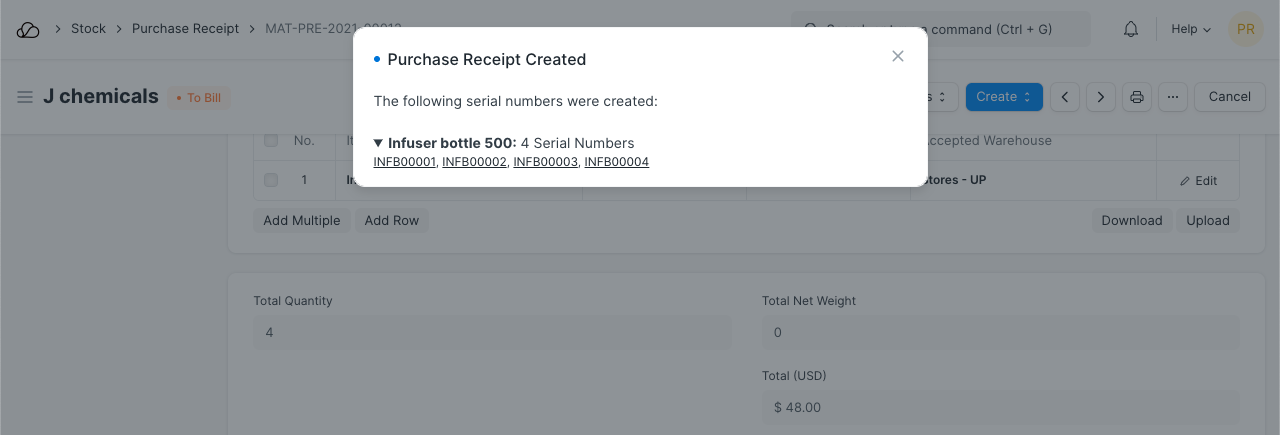Open the Create dropdown button
1280x435 pixels.
tap(1004, 97)
